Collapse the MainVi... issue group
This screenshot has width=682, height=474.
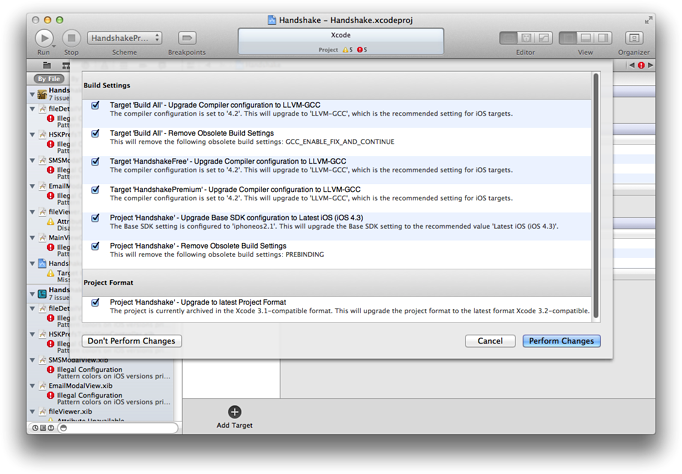(32, 238)
